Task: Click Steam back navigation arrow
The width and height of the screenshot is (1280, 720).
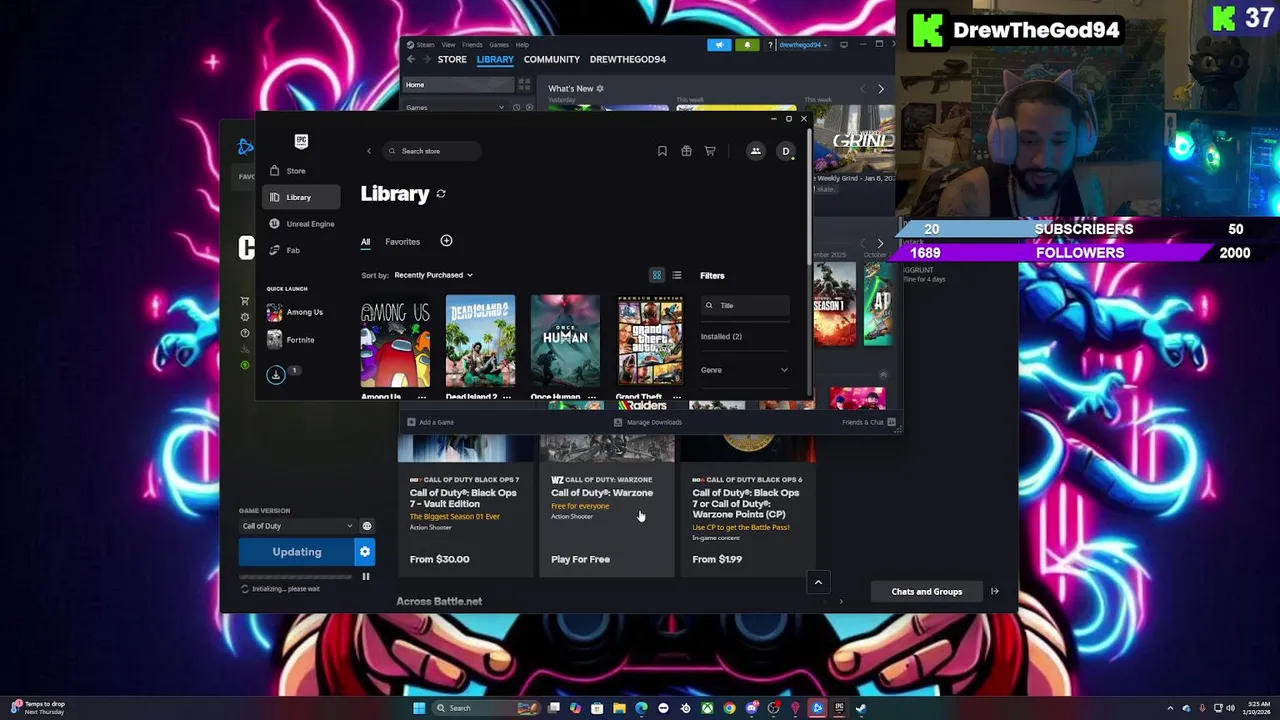Action: [410, 59]
